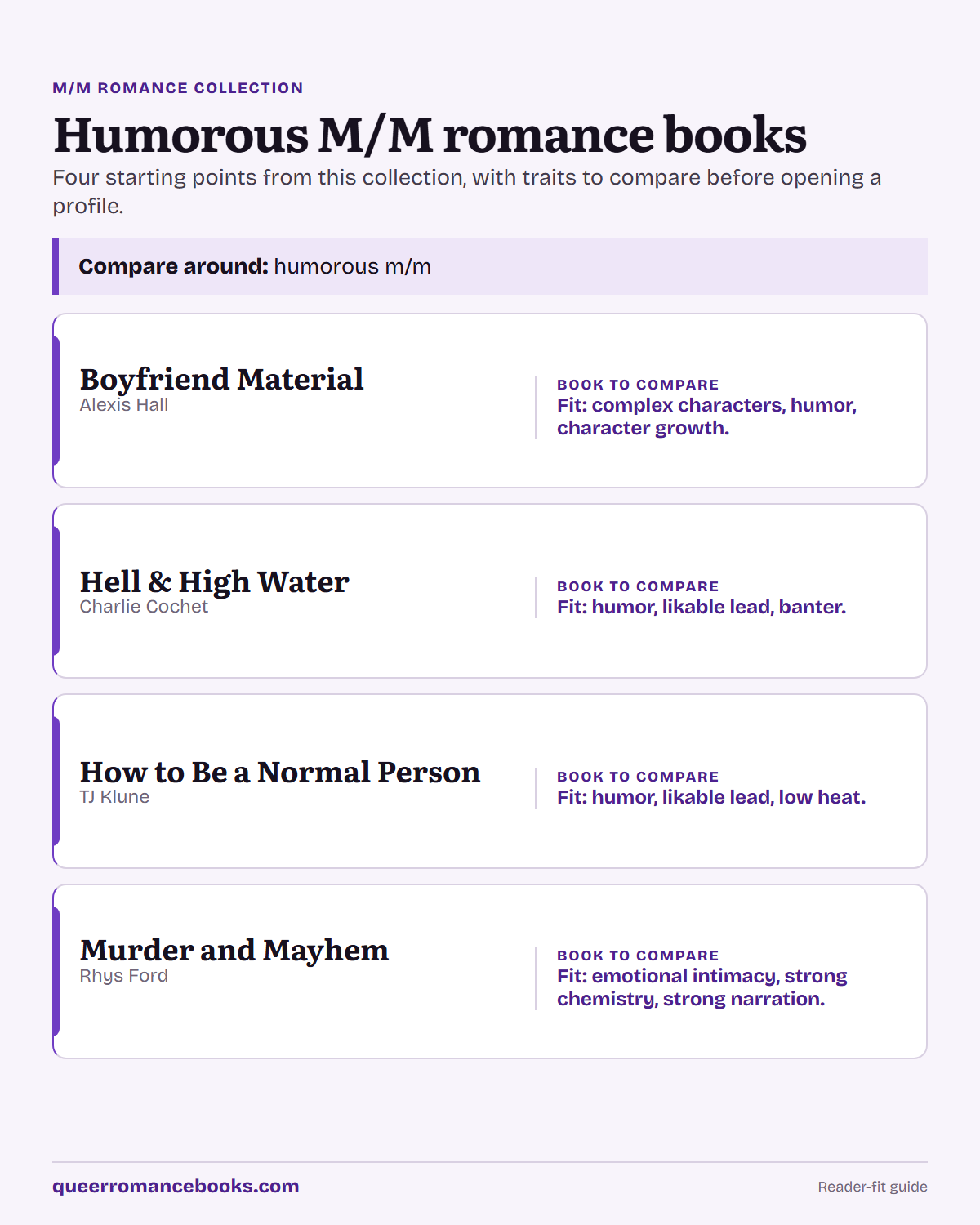Open the Hell & High Water title
The image size is (980, 1225).
214,582
